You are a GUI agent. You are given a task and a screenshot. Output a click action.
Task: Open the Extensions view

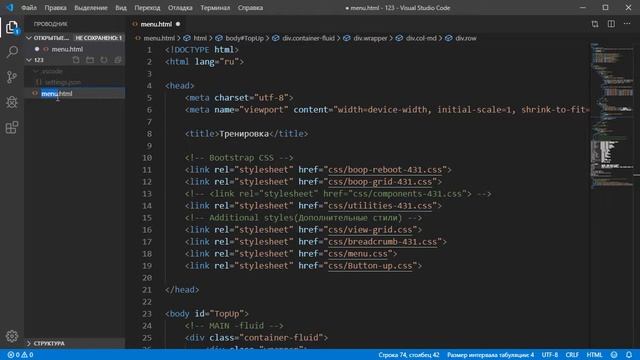(x=12, y=127)
